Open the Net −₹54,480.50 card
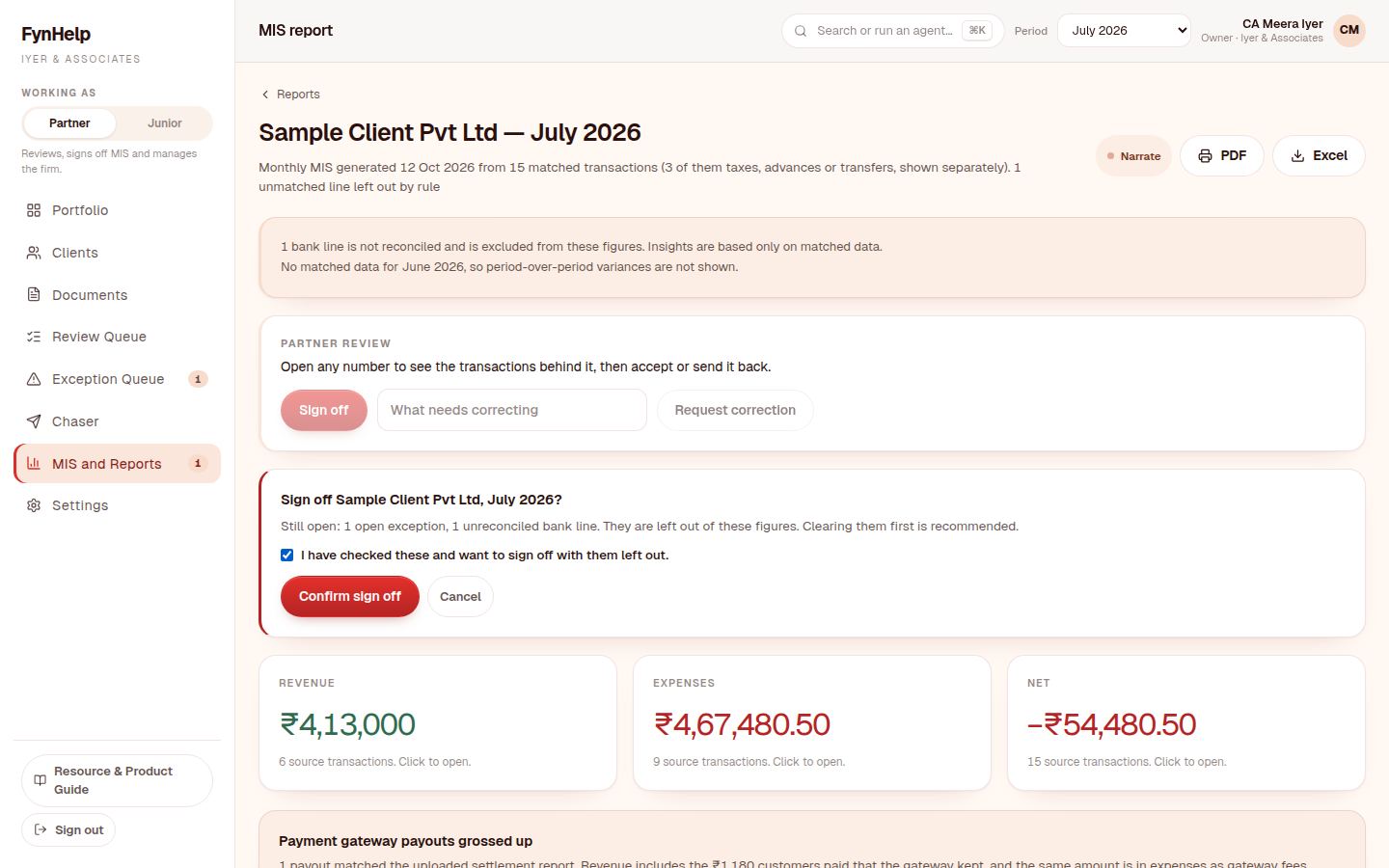The image size is (1389, 868). [1186, 723]
